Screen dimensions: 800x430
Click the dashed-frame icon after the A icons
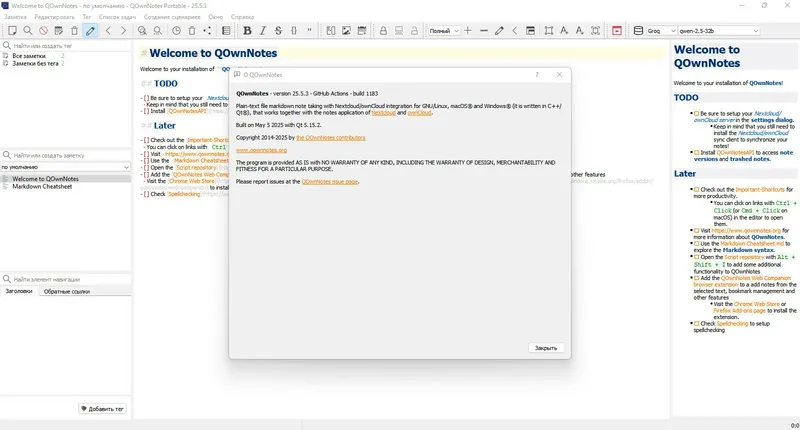[595, 31]
